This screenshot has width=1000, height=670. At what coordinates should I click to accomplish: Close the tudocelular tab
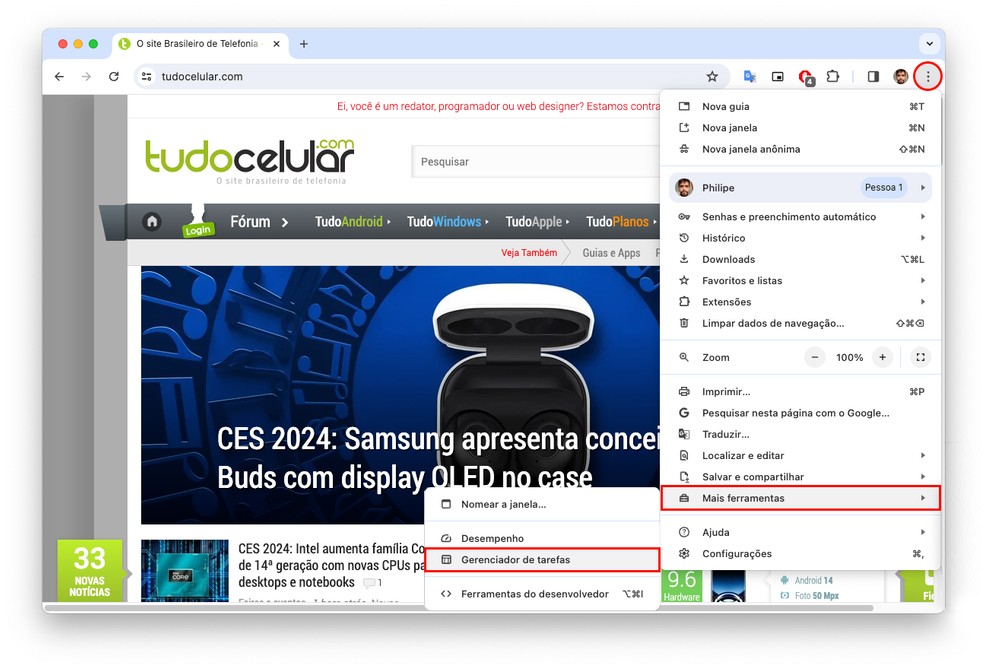click(x=276, y=44)
